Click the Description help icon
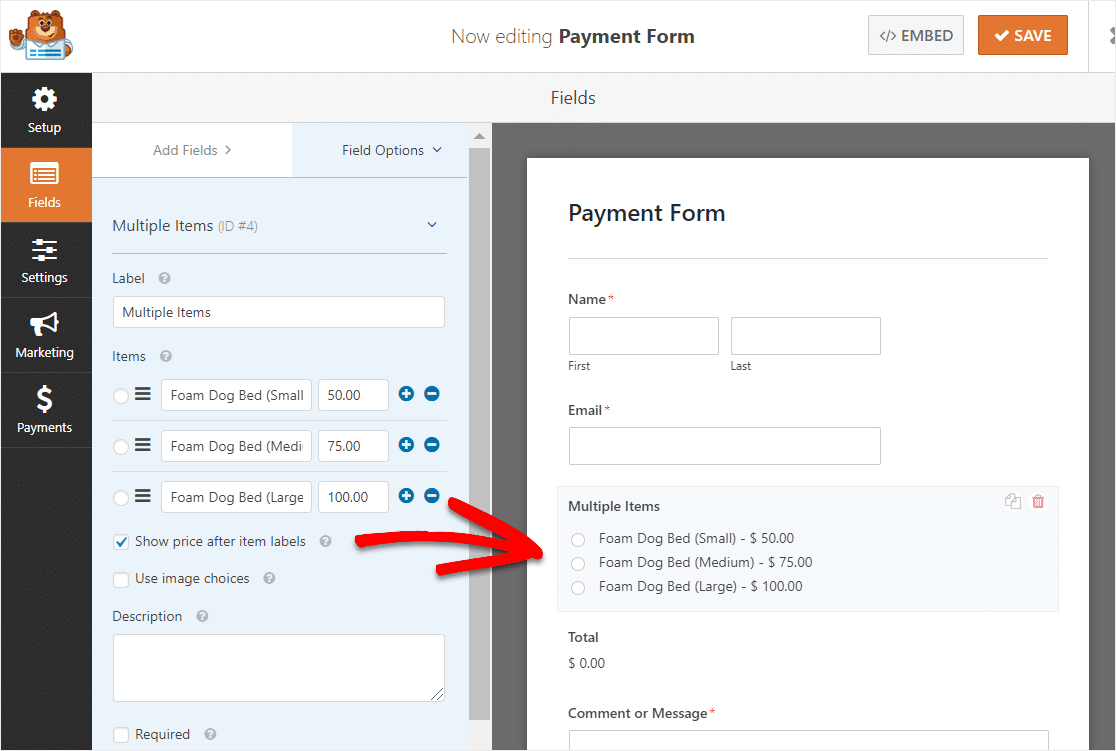 coord(202,616)
